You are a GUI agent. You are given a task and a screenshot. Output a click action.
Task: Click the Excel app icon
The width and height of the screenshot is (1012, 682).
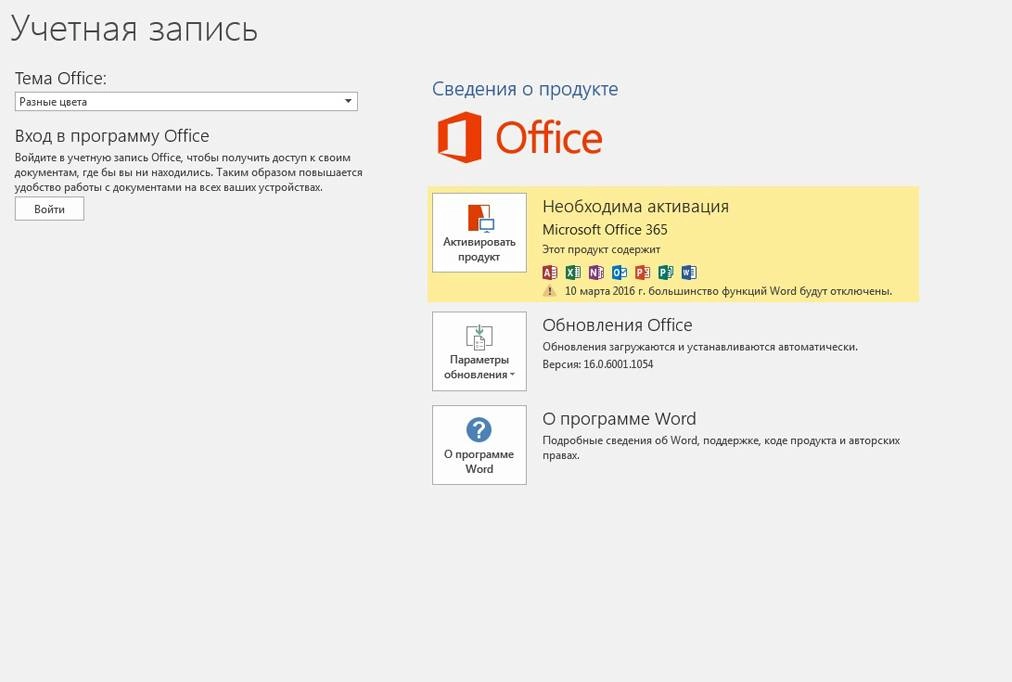[573, 272]
